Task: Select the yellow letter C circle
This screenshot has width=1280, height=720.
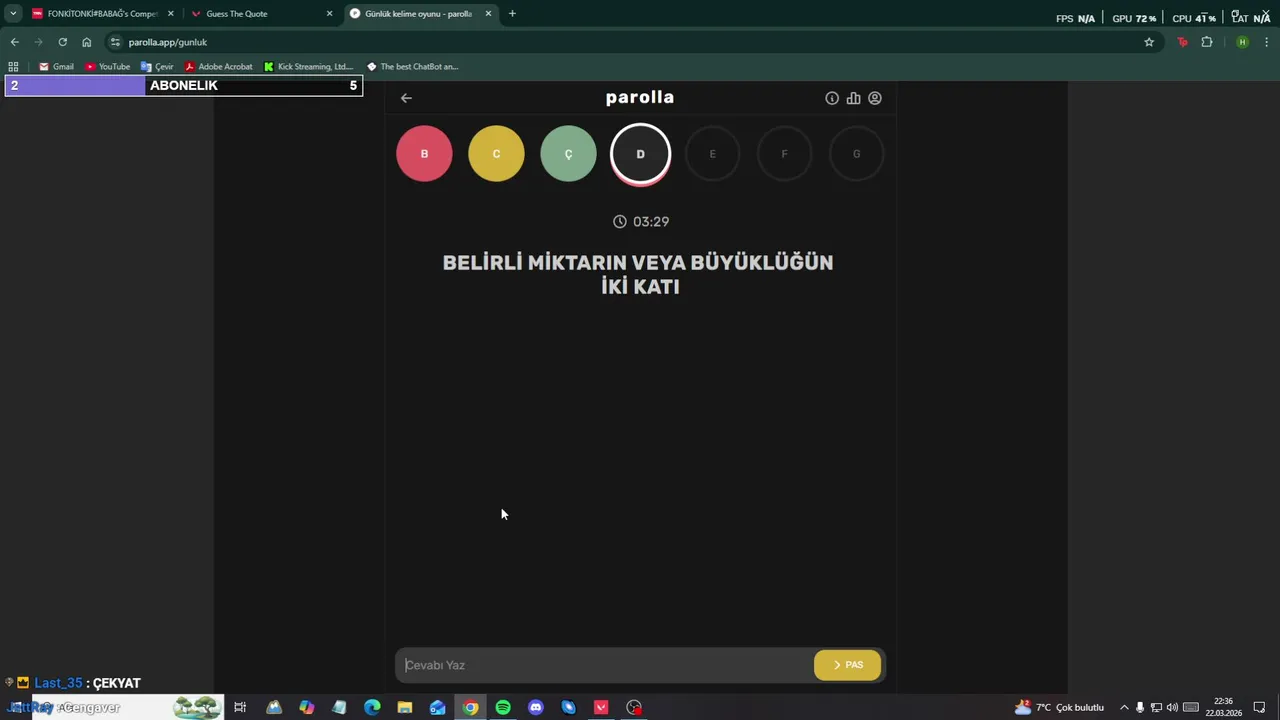Action: (x=496, y=154)
